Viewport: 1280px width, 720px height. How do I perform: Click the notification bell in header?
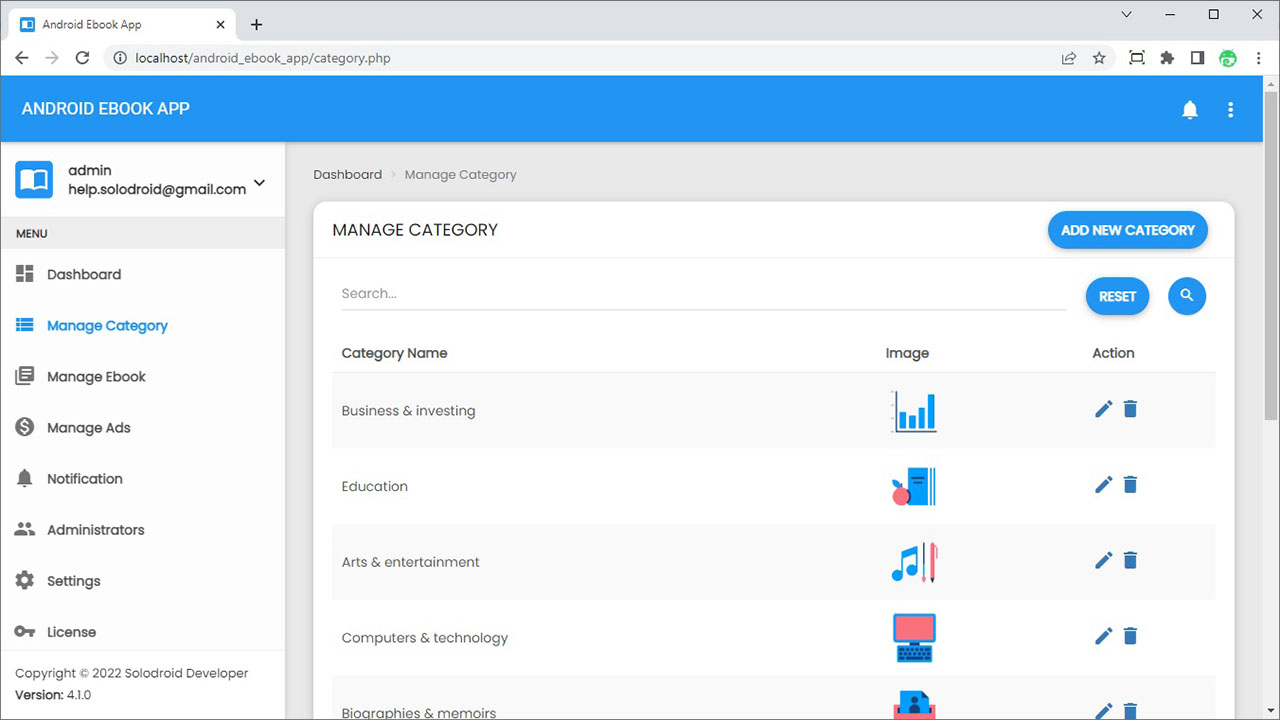pyautogui.click(x=1190, y=110)
